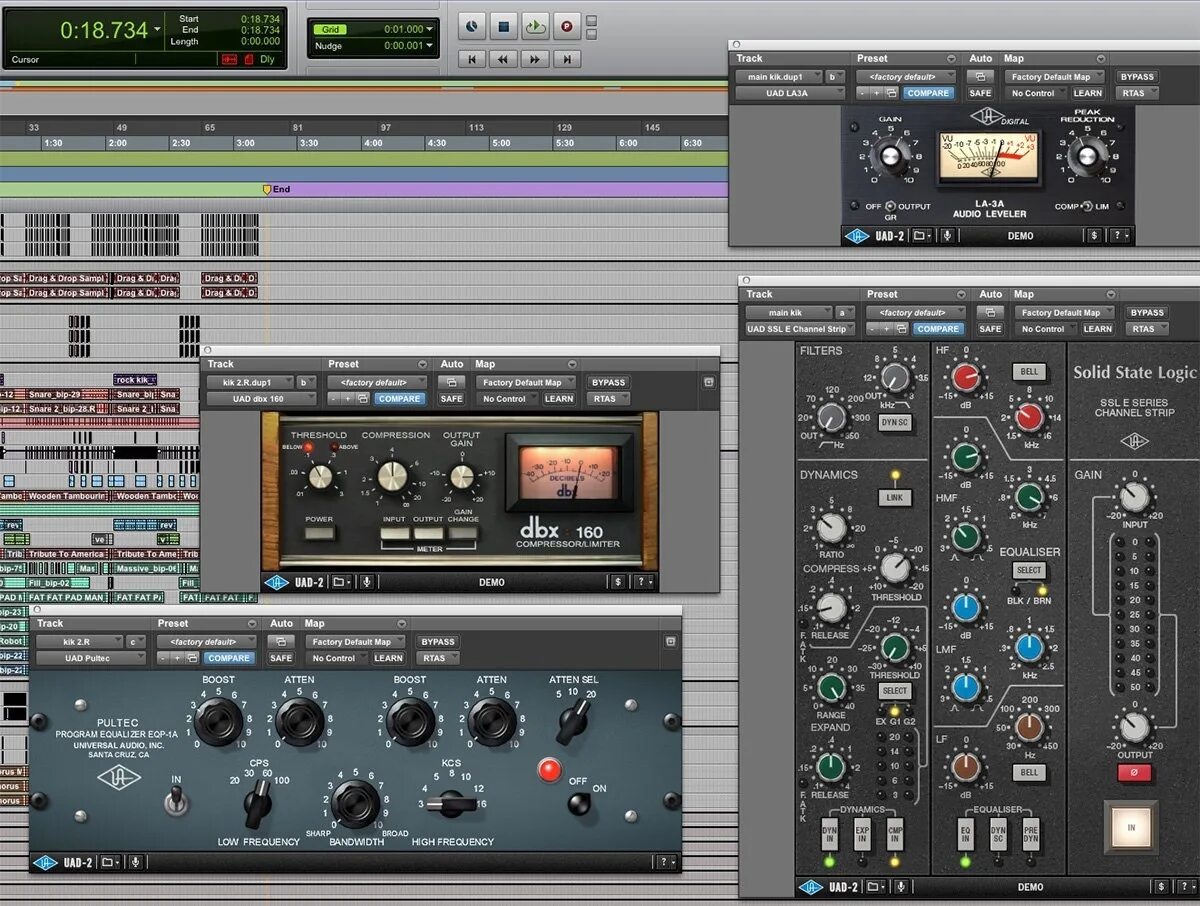This screenshot has height=906, width=1200.
Task: Click the Return to Zero transport button
Action: [472, 59]
